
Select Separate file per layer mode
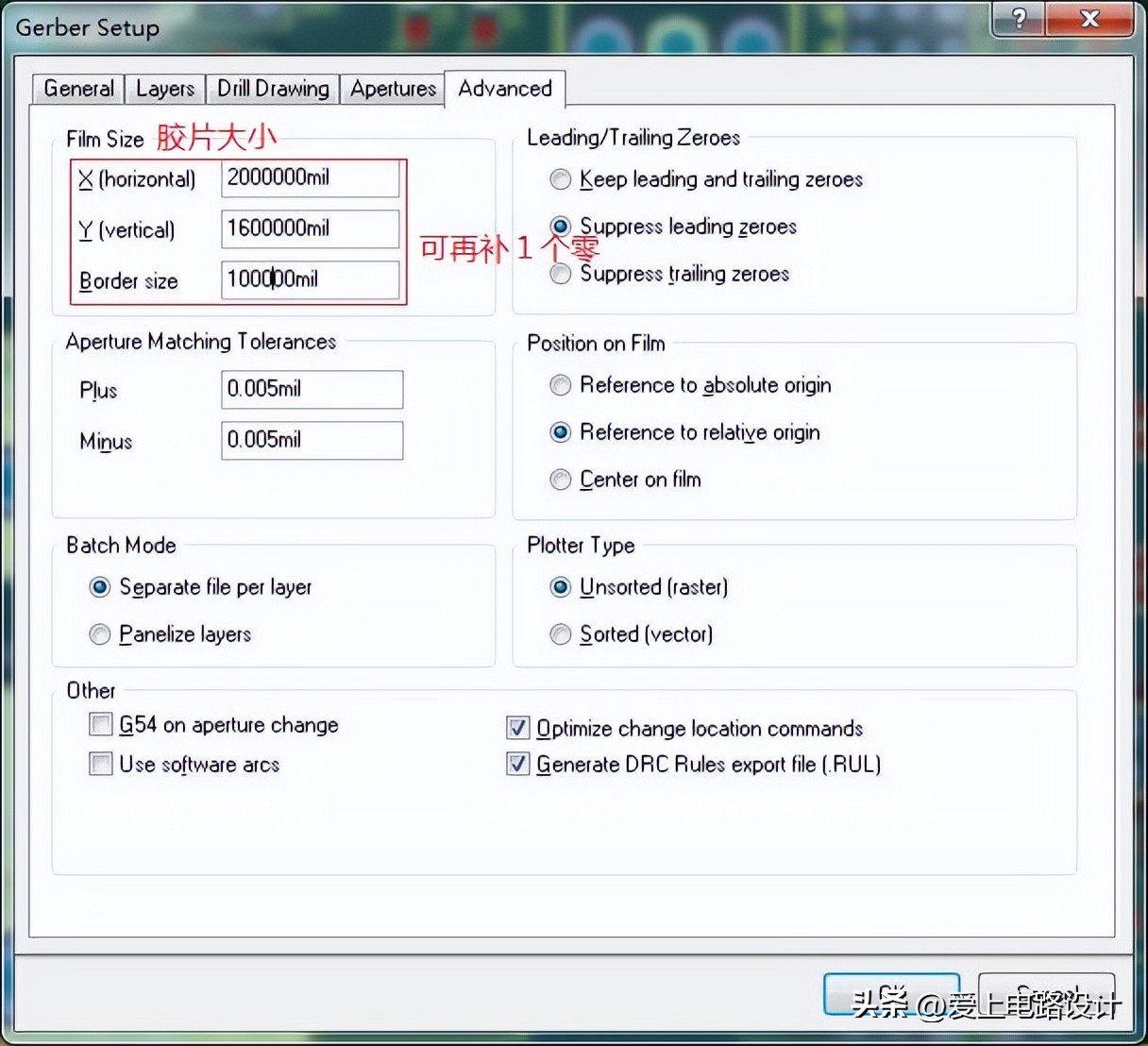(99, 586)
